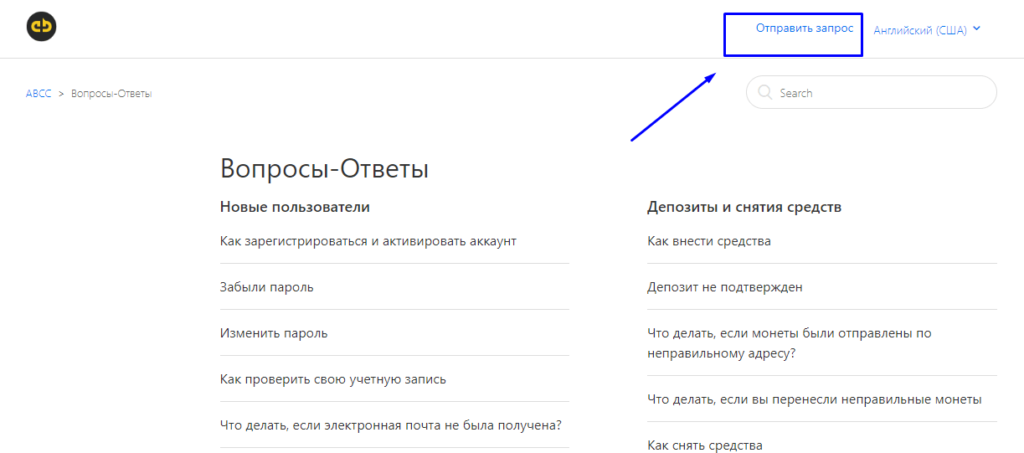Click the ABCC logo icon

(41, 27)
